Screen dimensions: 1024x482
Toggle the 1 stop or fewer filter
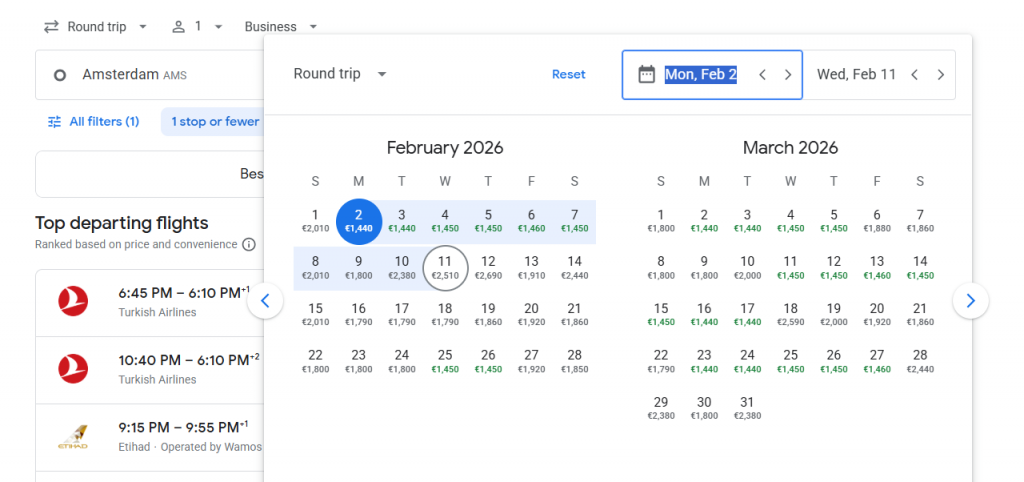(214, 122)
